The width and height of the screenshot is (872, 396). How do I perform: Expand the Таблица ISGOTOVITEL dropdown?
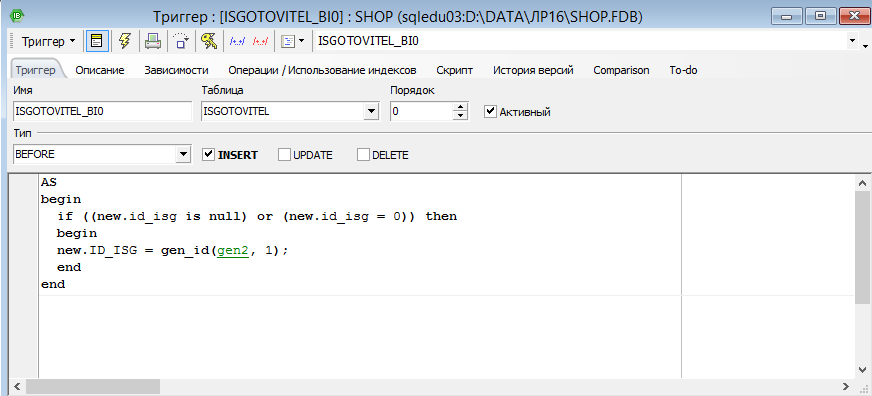click(x=370, y=111)
